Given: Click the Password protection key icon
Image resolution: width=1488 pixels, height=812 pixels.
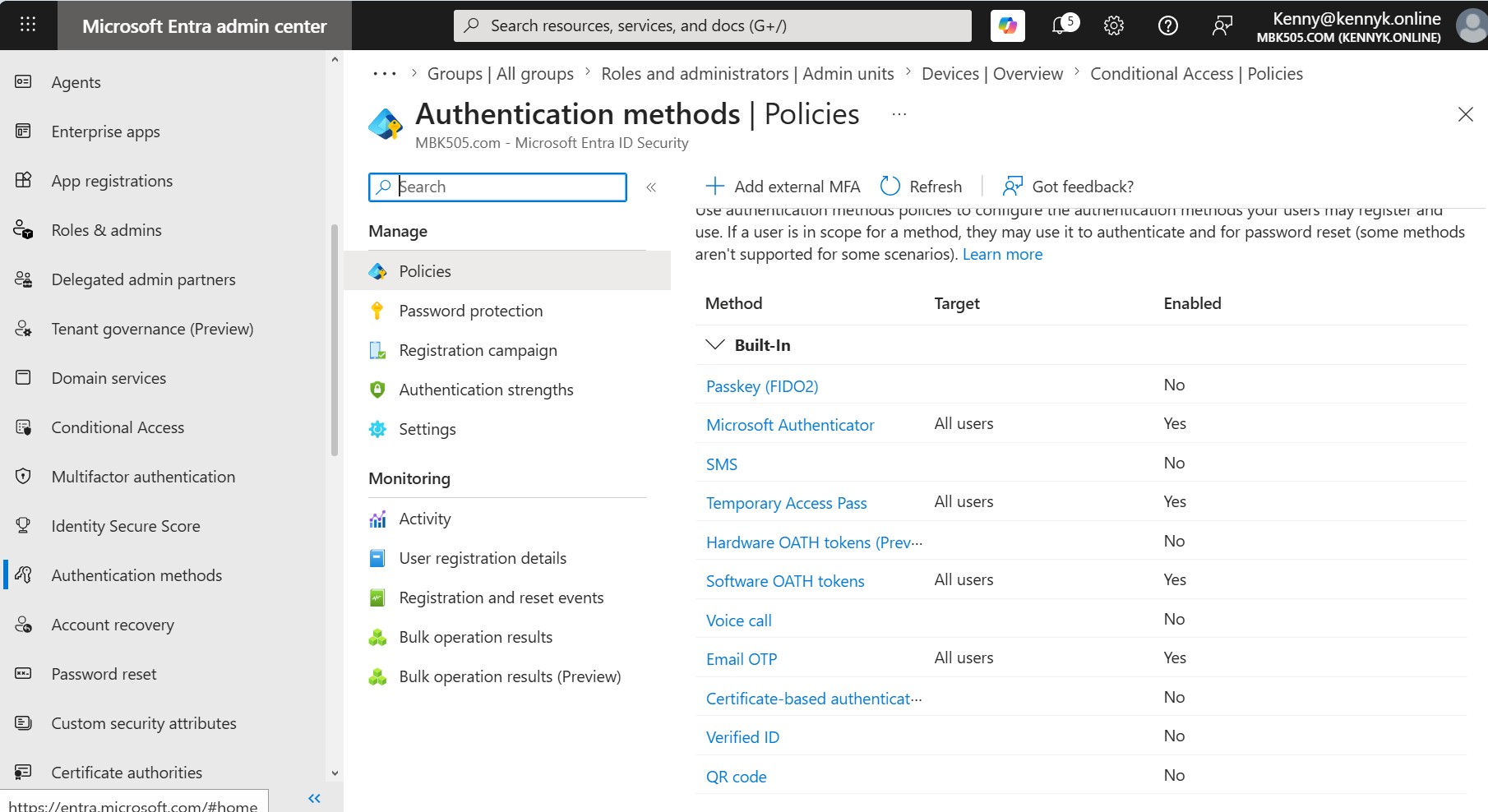Looking at the screenshot, I should 377,311.
